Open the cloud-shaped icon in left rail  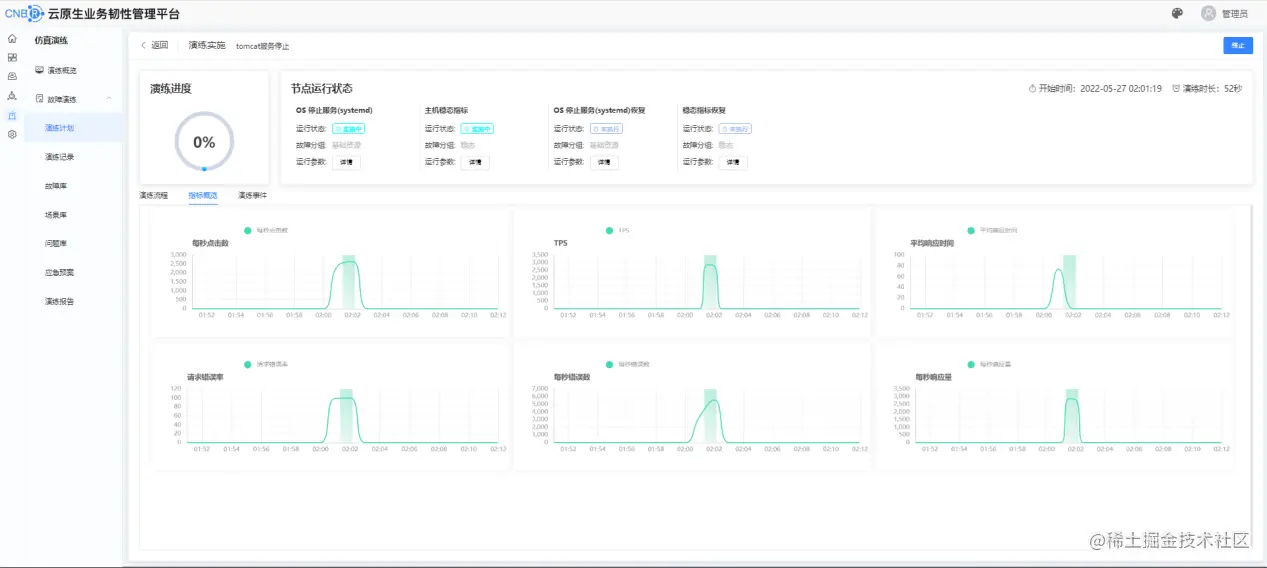[12, 77]
